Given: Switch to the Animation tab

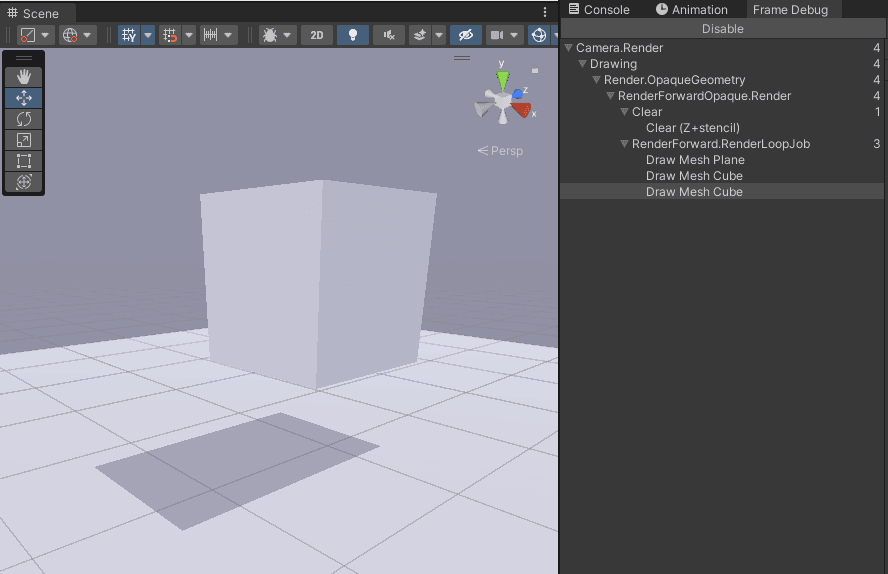Looking at the screenshot, I should coord(692,10).
